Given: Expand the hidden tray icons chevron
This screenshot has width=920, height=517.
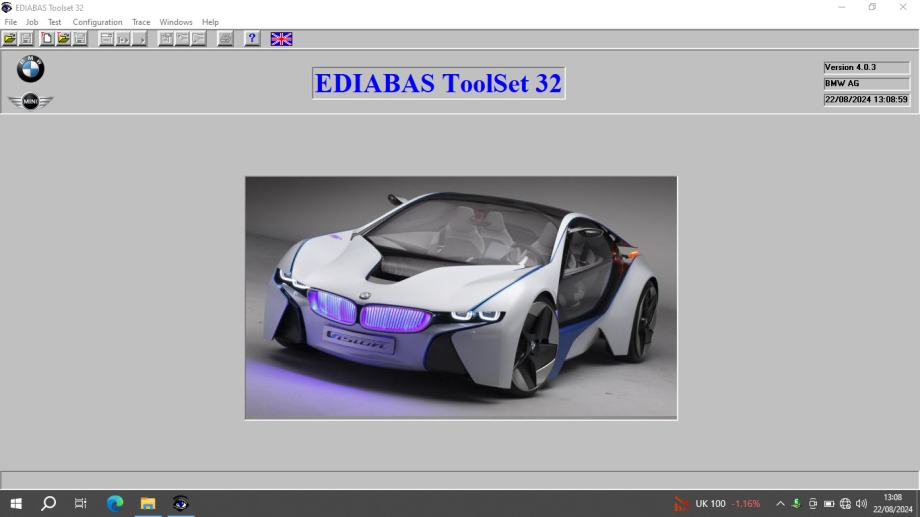Looking at the screenshot, I should click(780, 504).
